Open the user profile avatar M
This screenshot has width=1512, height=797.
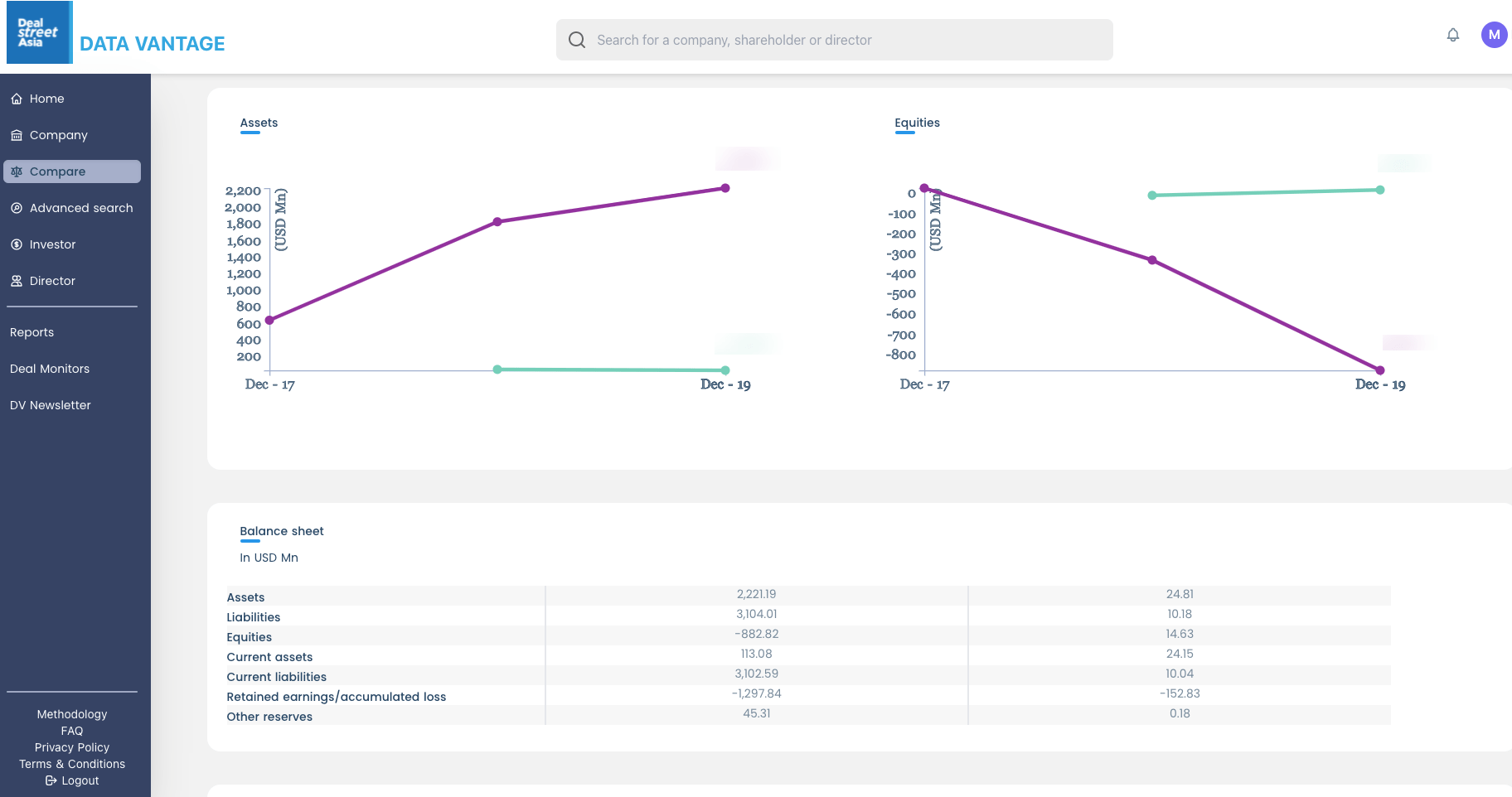click(x=1494, y=35)
